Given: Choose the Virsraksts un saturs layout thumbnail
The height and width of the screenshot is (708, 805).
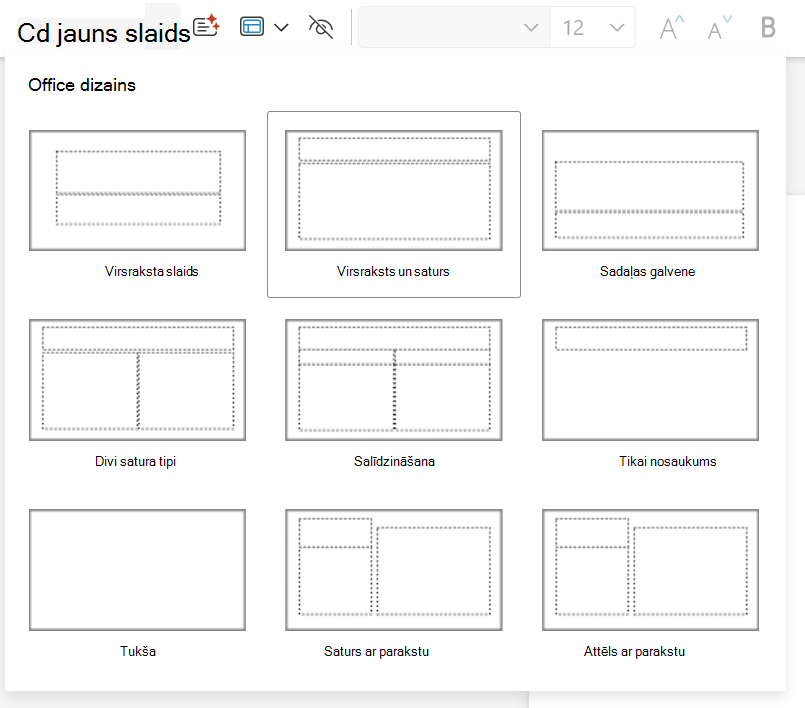Looking at the screenshot, I should point(394,190).
